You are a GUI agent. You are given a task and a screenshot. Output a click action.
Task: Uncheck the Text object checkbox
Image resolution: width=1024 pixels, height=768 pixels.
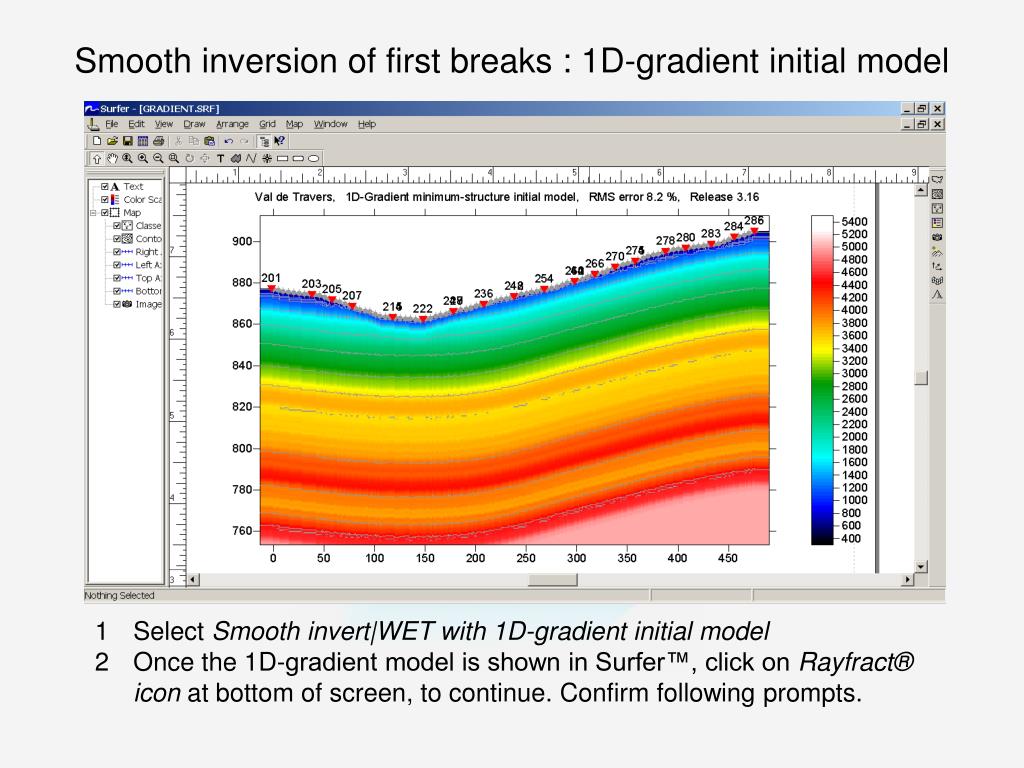(x=105, y=187)
